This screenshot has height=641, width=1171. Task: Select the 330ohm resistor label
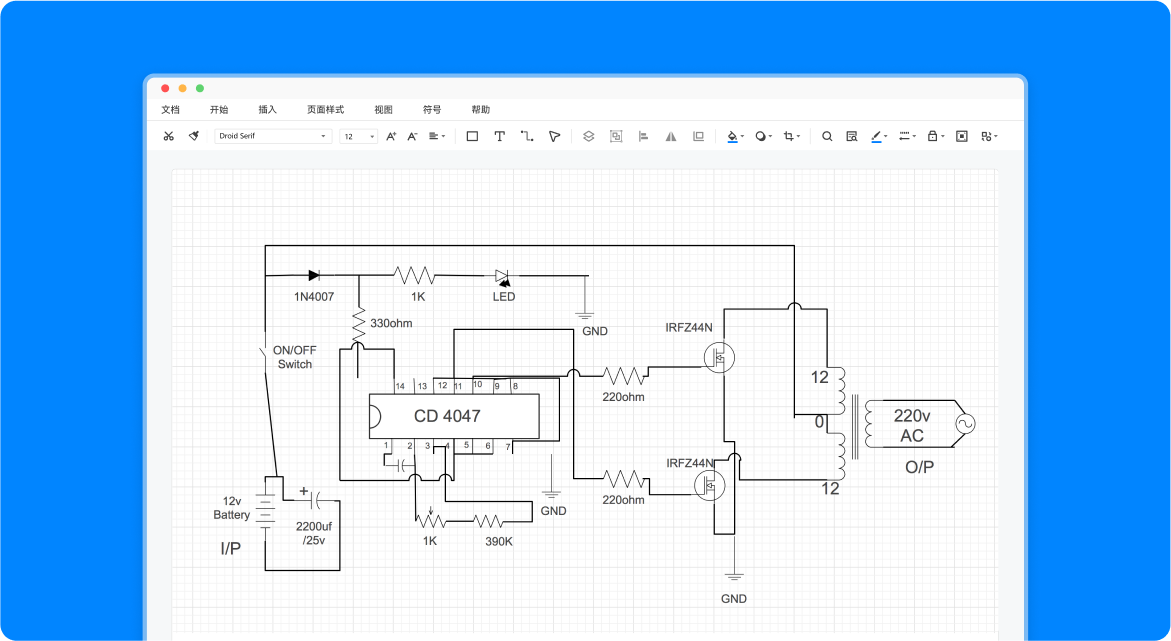[391, 323]
